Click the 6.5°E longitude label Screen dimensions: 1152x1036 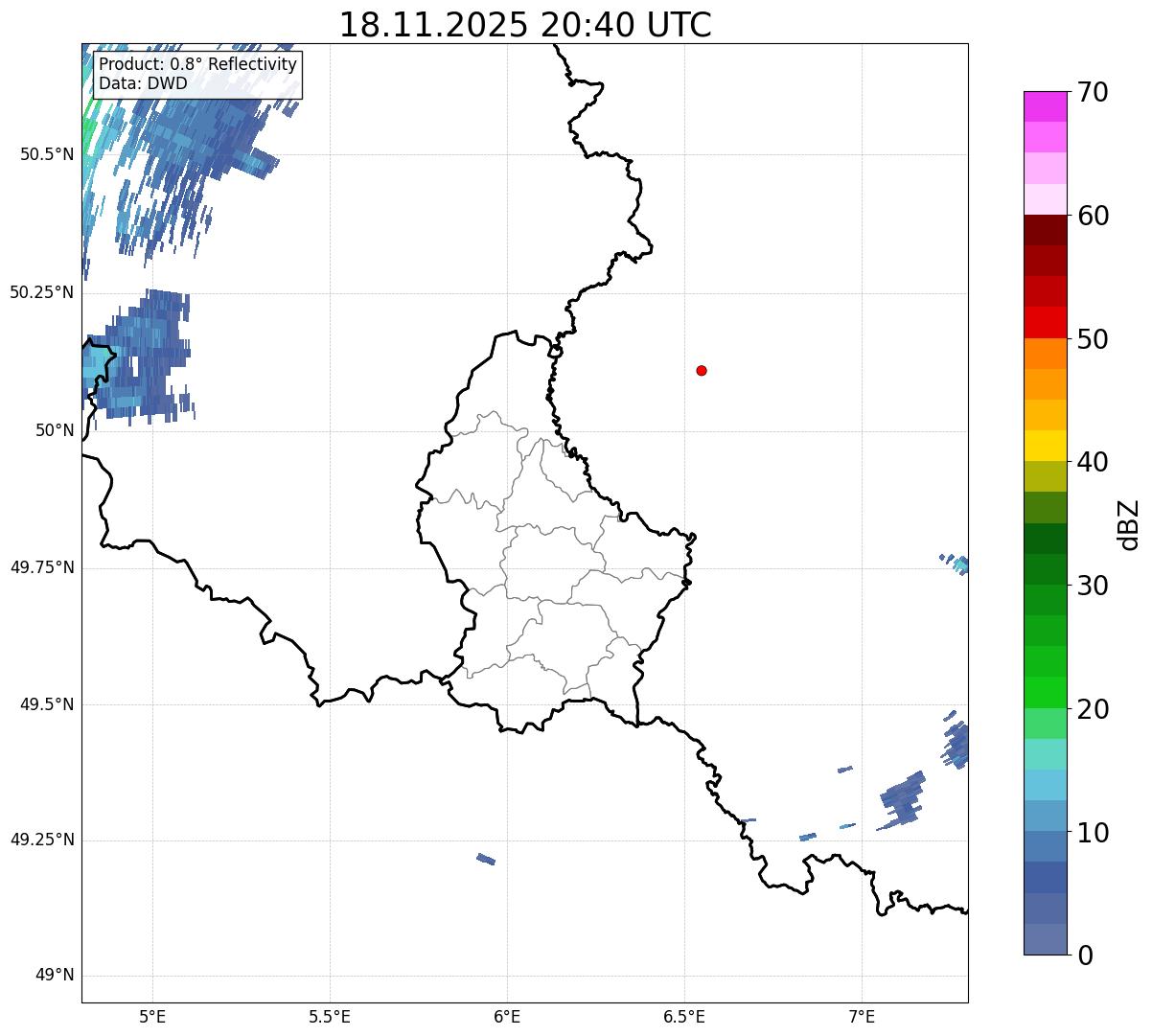coord(684,1016)
